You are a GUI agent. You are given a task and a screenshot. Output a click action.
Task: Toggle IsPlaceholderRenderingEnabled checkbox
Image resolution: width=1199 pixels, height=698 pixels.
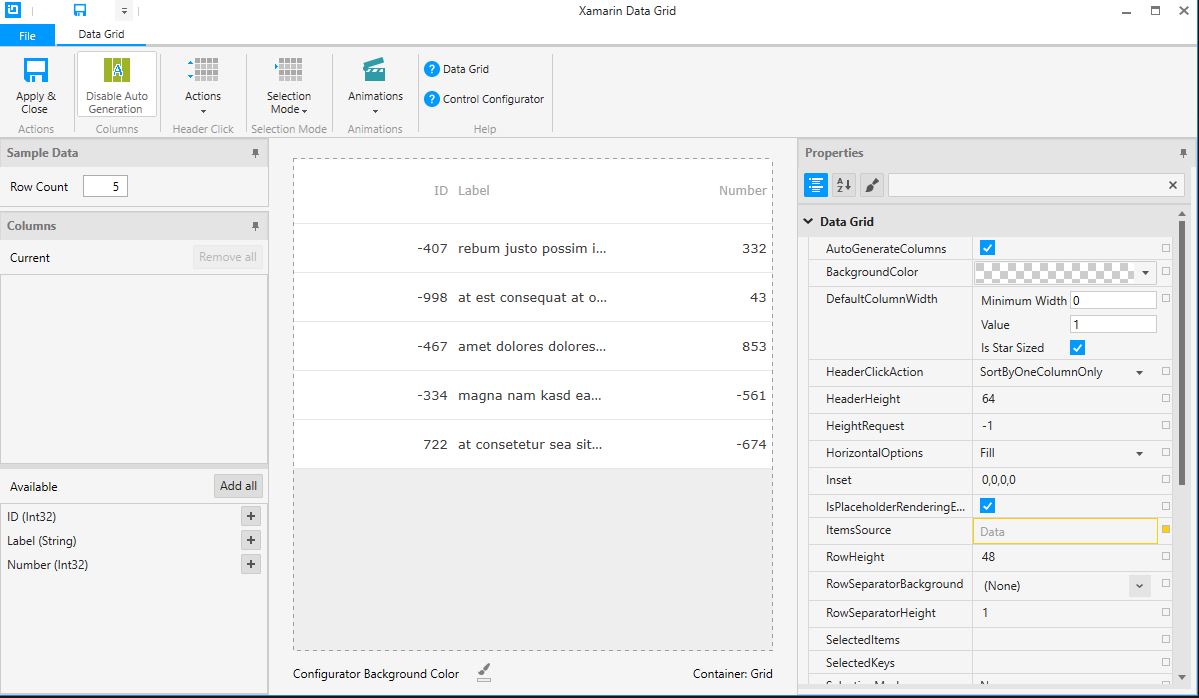click(x=987, y=506)
